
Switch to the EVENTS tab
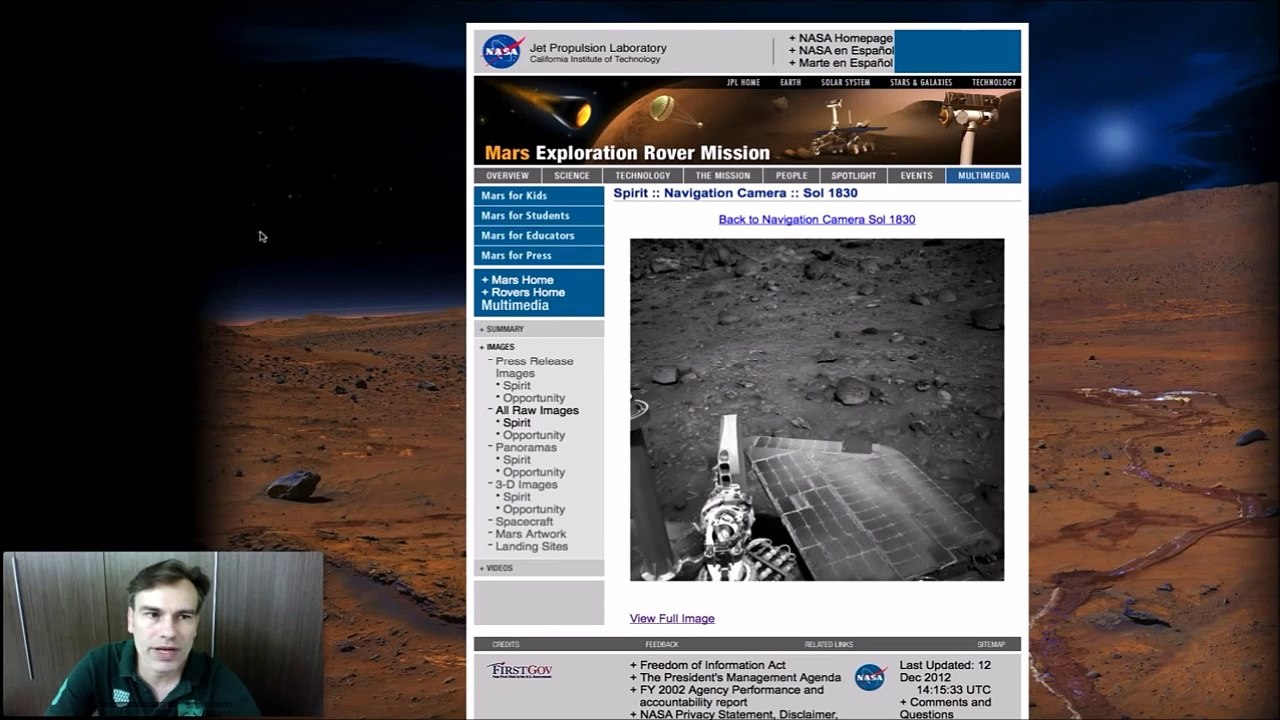pos(916,176)
